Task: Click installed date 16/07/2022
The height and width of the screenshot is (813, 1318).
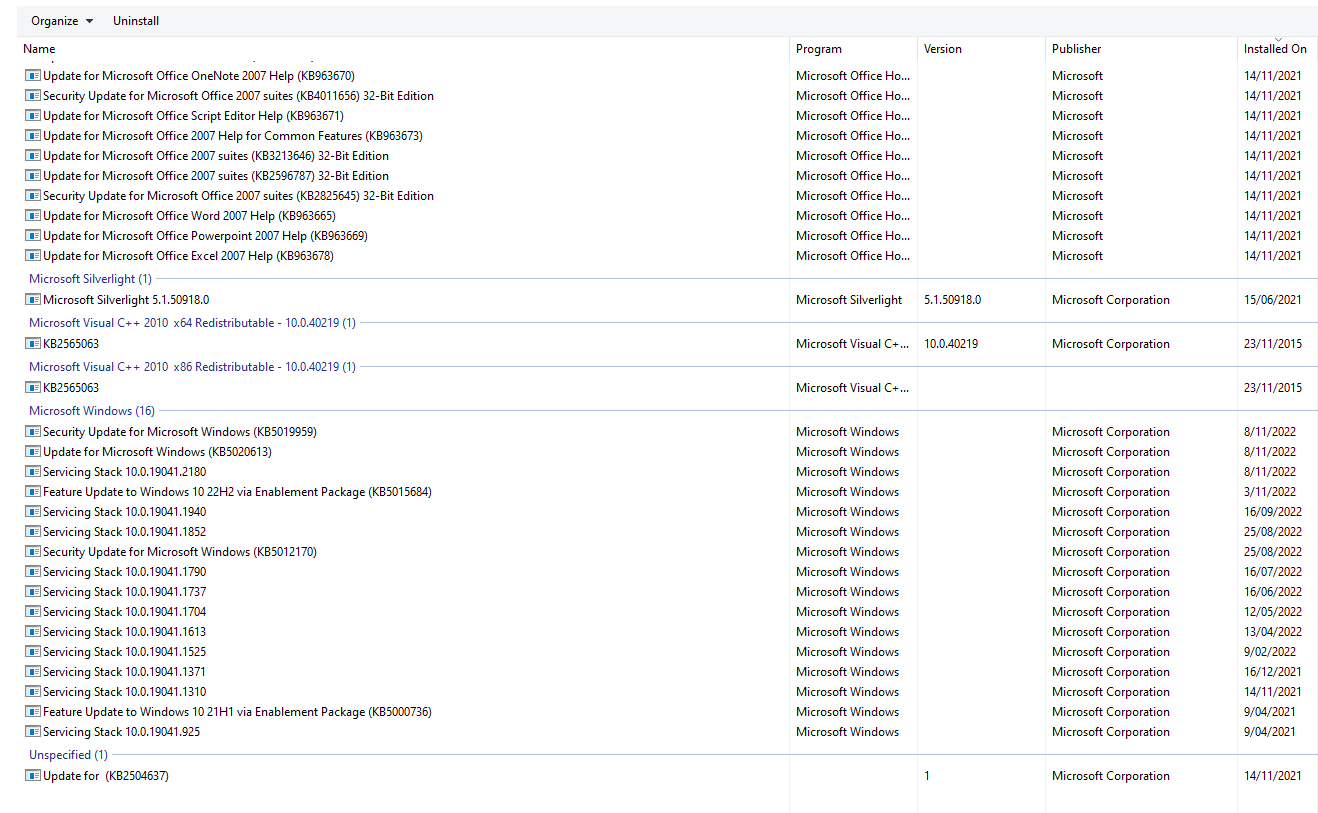Action: pyautogui.click(x=1273, y=572)
